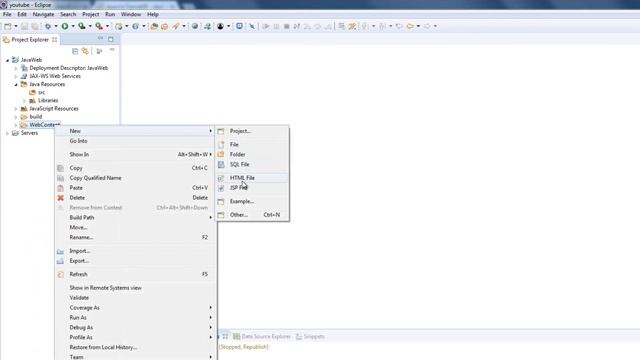
Task: Click the Open Web Browser globe icon
Action: pyautogui.click(x=195, y=26)
